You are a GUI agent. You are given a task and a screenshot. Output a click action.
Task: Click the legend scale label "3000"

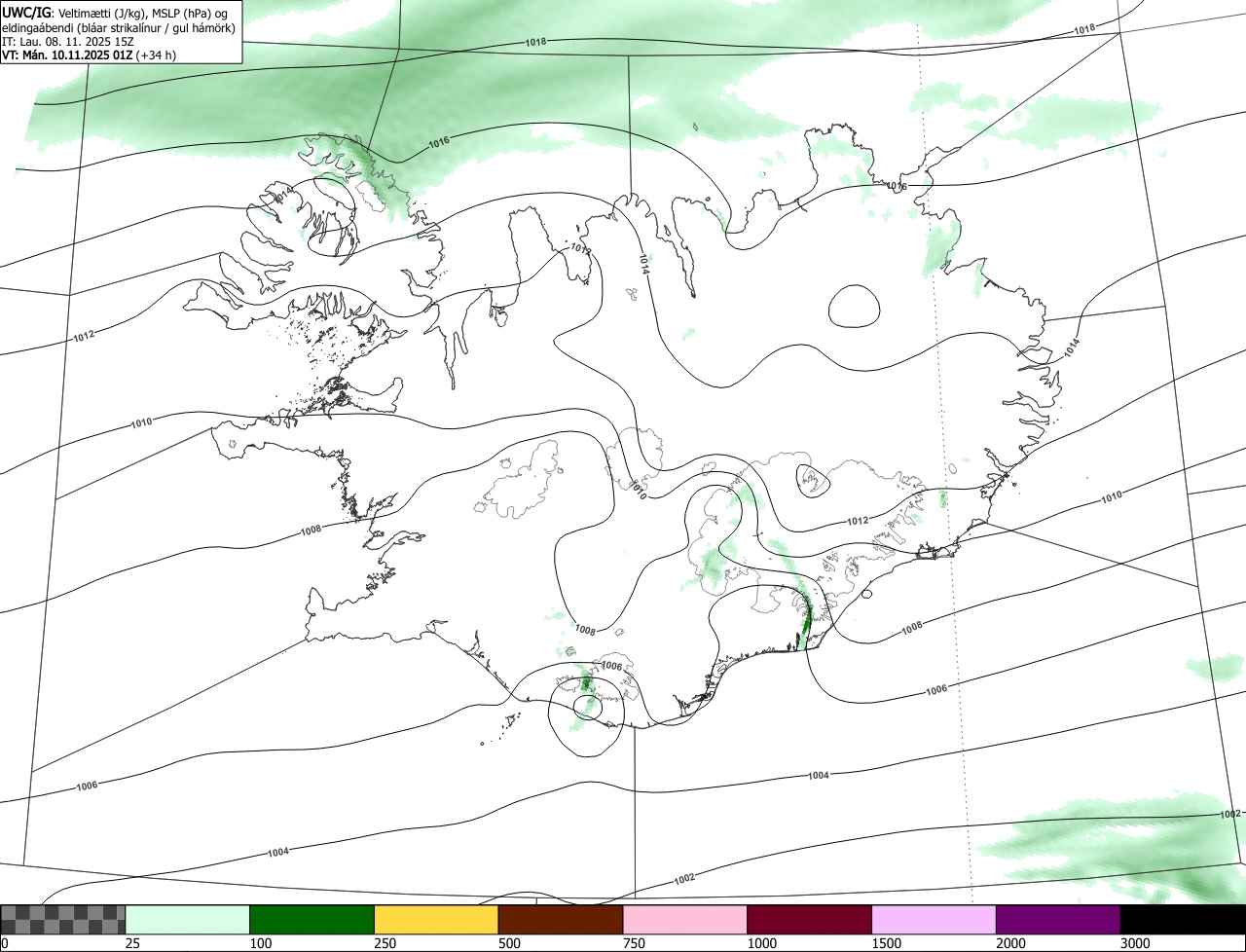[1136, 943]
